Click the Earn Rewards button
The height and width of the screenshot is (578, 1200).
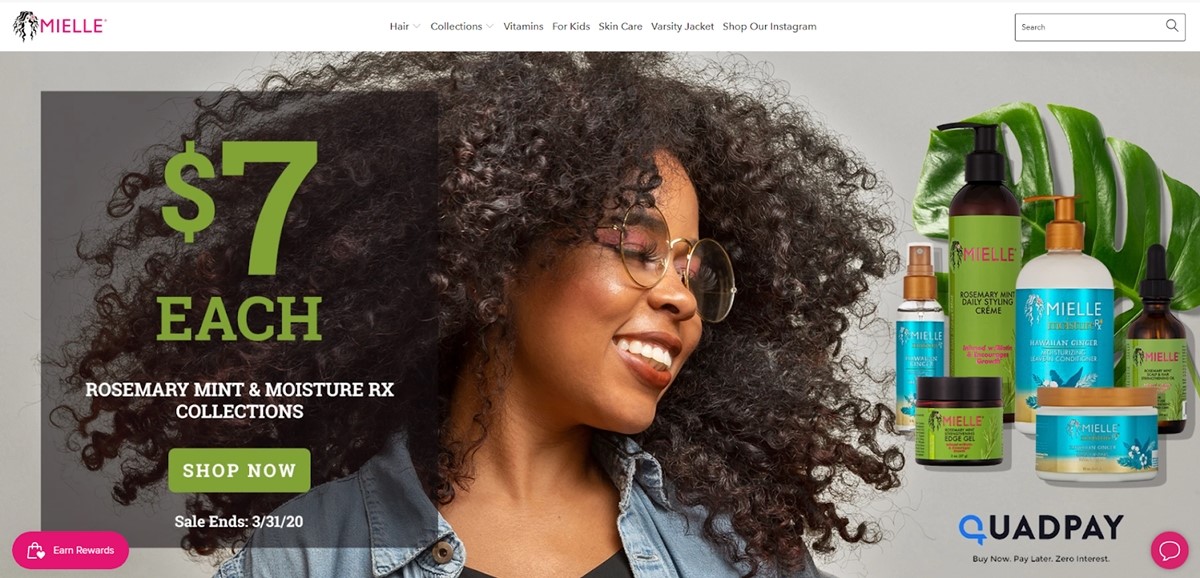pos(70,550)
